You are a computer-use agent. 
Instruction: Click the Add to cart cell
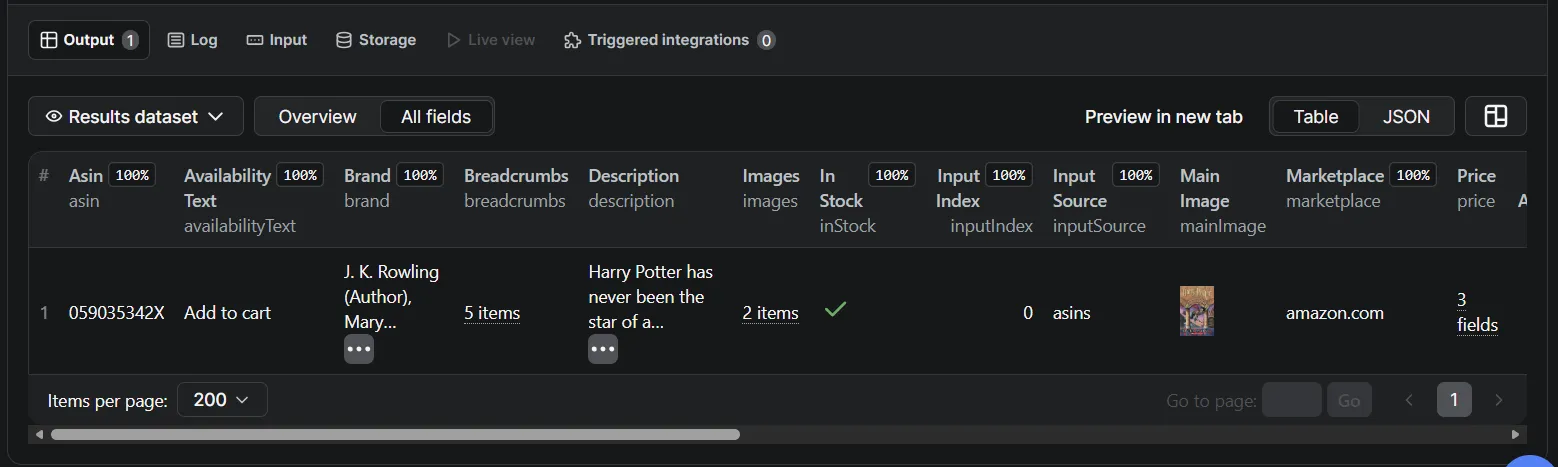228,313
